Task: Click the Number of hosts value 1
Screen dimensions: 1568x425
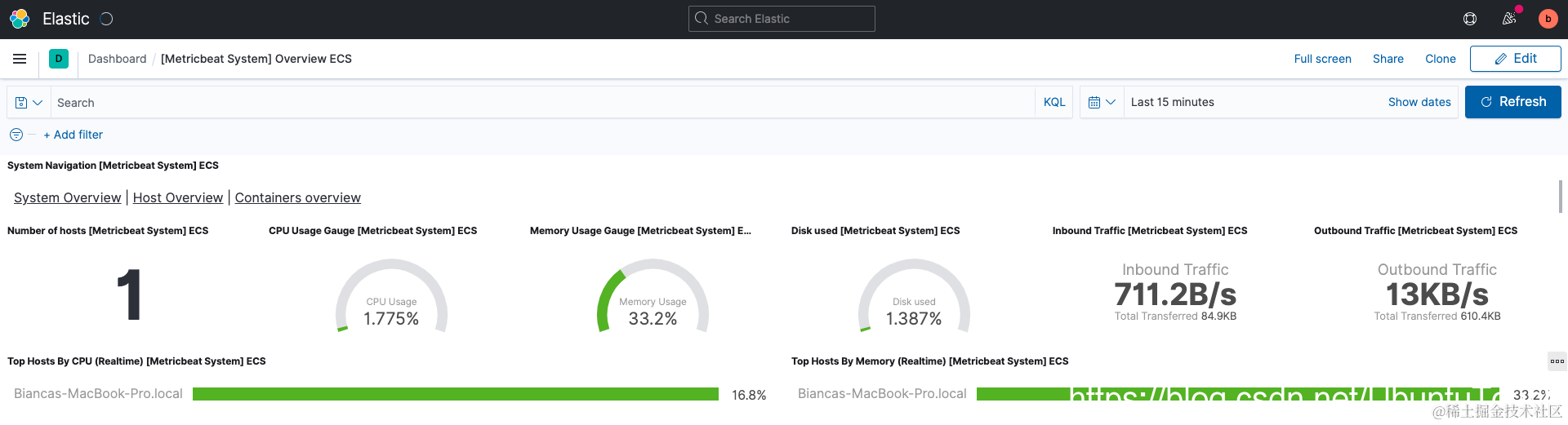Action: click(x=129, y=294)
